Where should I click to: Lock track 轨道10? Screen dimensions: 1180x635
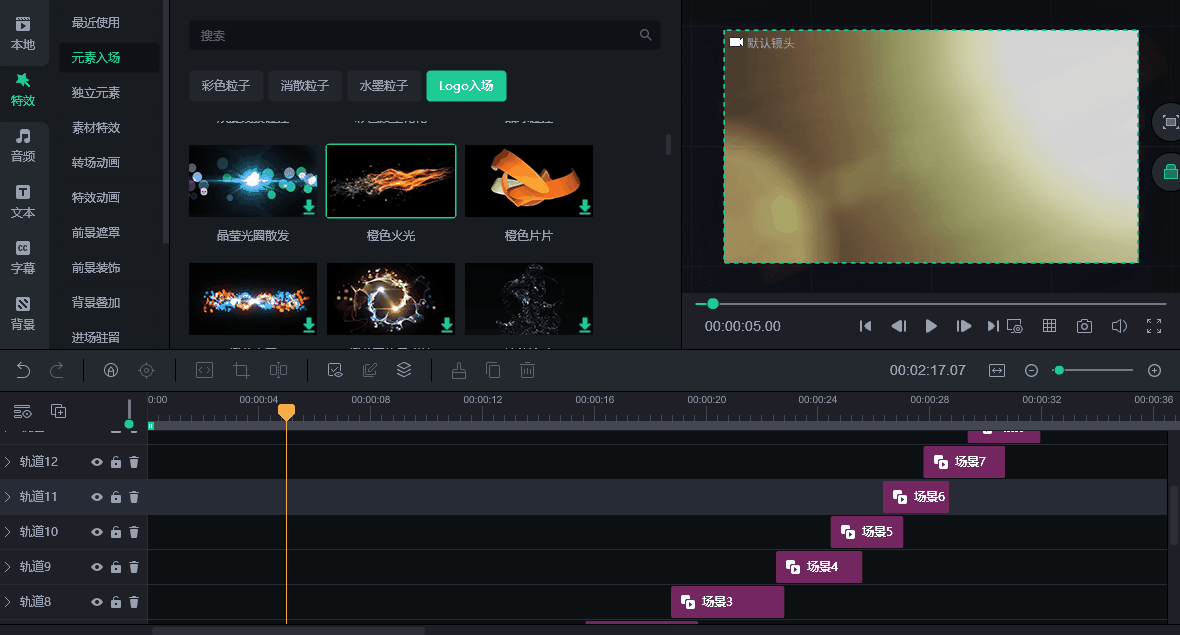point(116,532)
